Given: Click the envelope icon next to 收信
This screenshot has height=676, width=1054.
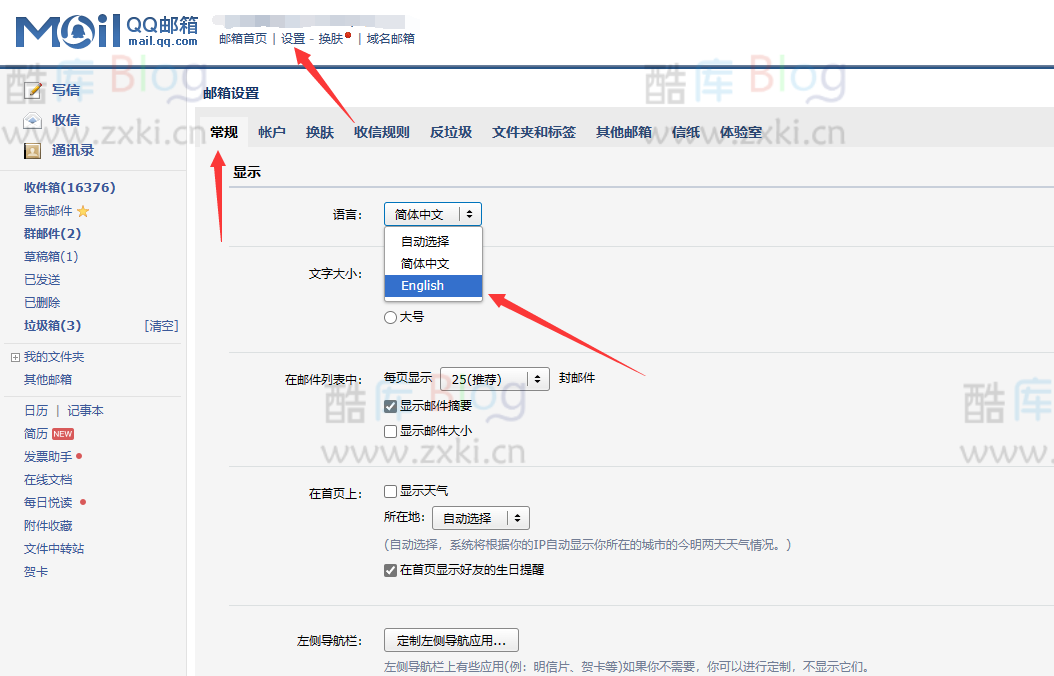Looking at the screenshot, I should (32, 119).
